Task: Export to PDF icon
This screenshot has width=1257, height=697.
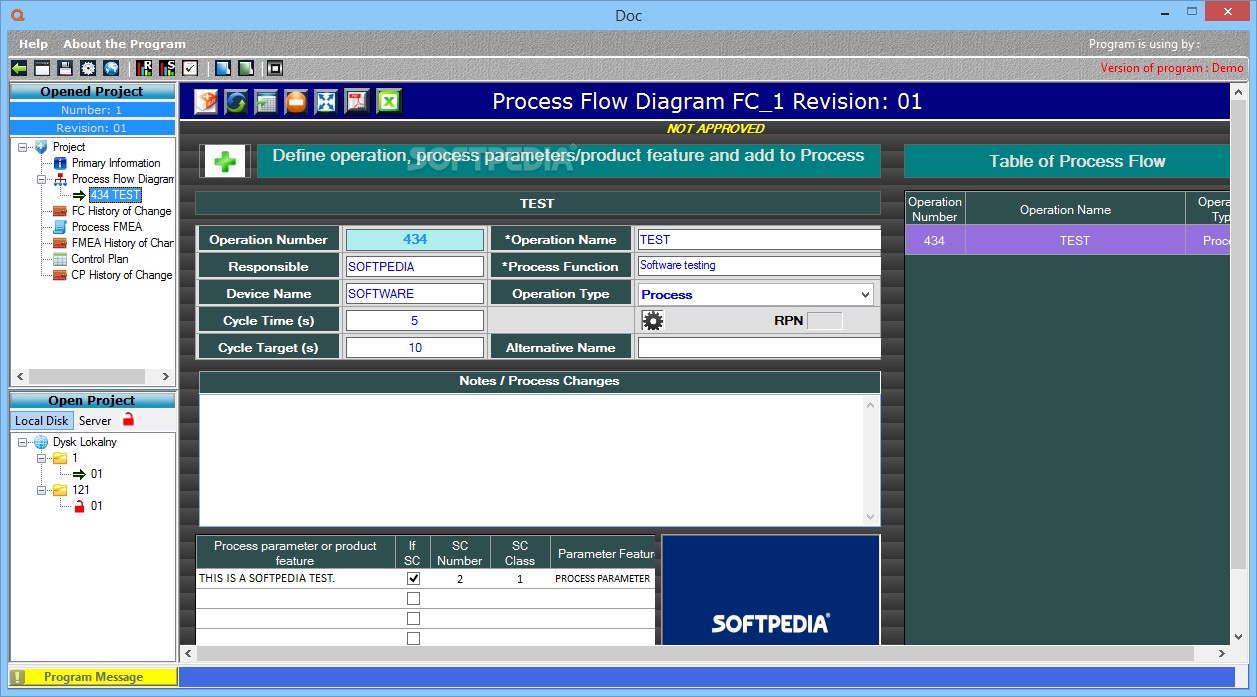Action: click(x=357, y=101)
